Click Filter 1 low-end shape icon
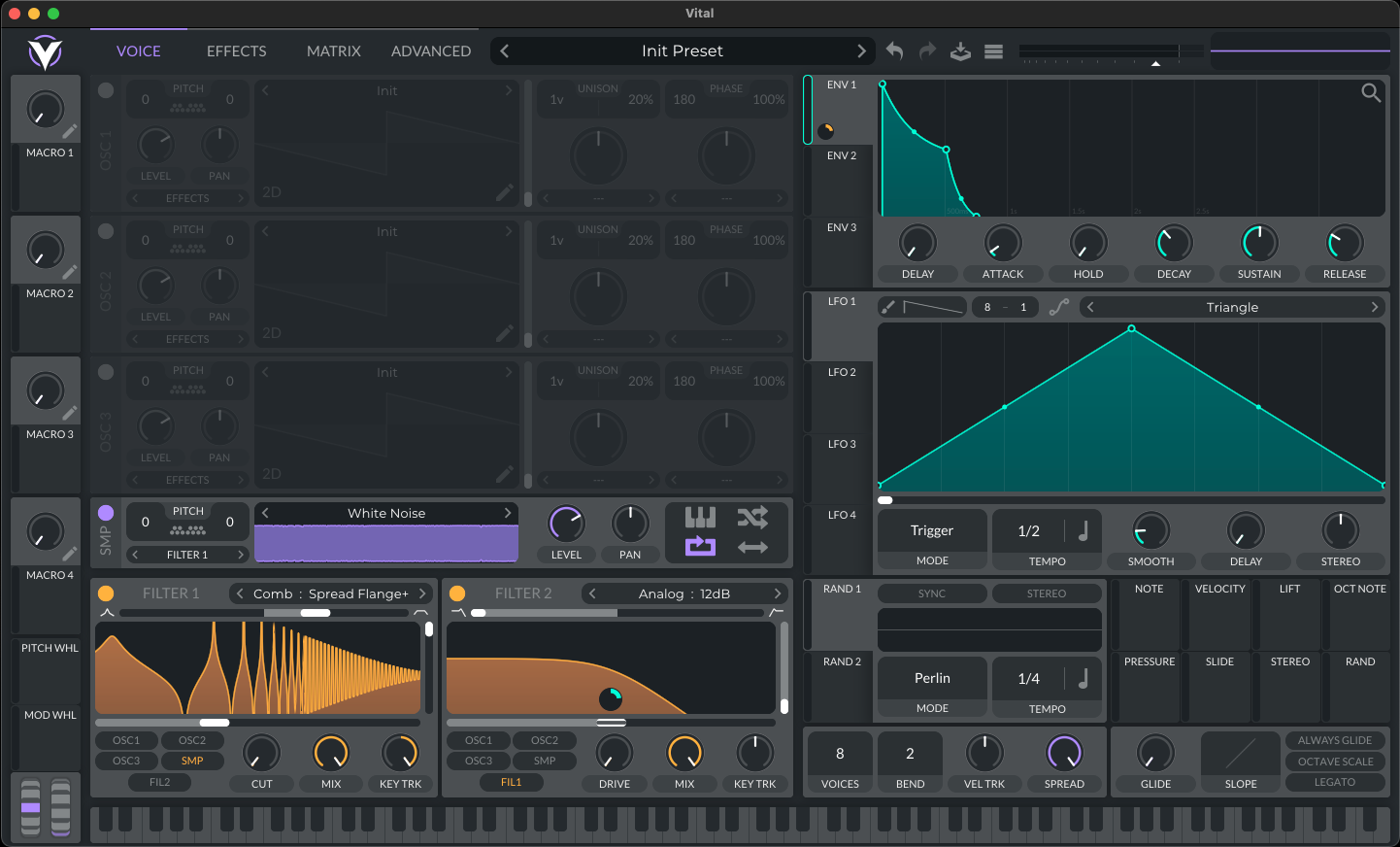This screenshot has width=1400, height=847. coord(107,613)
